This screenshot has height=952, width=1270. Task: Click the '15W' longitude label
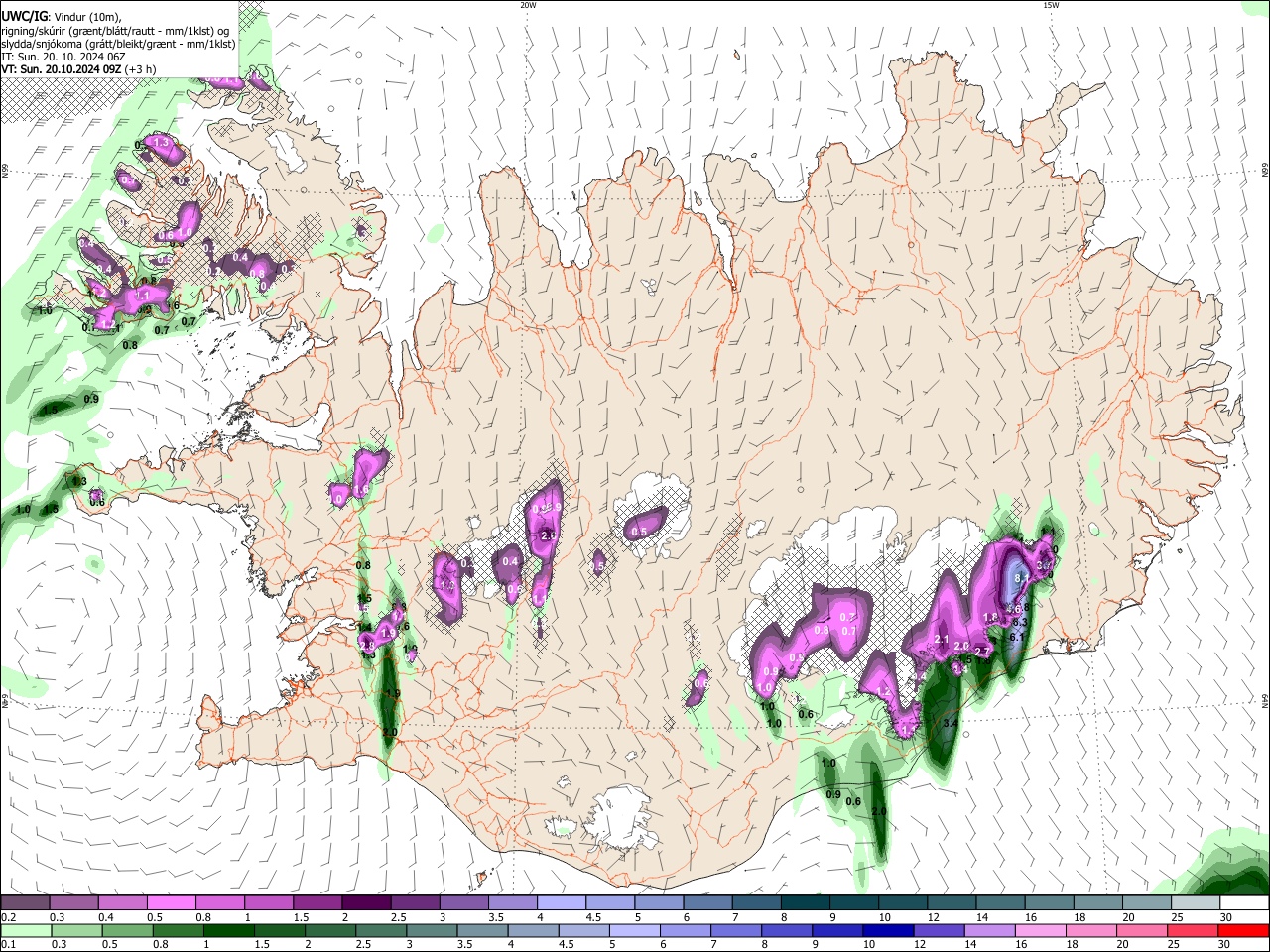(1050, 5)
